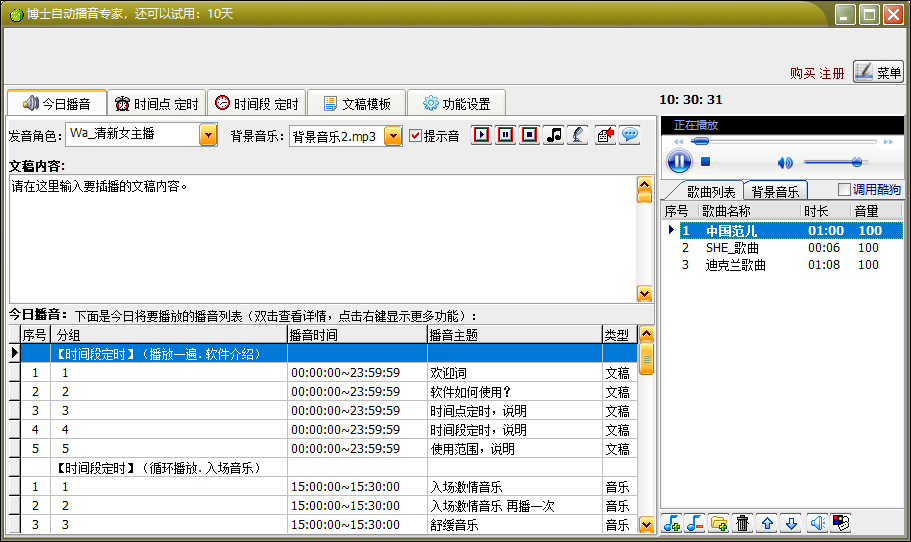Click the 菜单 button
This screenshot has height=542, width=911.
878,72
